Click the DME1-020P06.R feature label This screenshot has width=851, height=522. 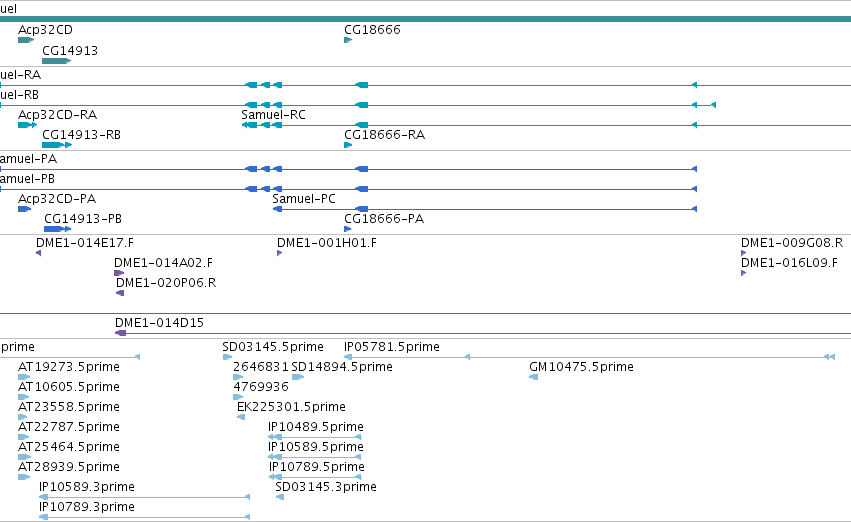tap(166, 283)
